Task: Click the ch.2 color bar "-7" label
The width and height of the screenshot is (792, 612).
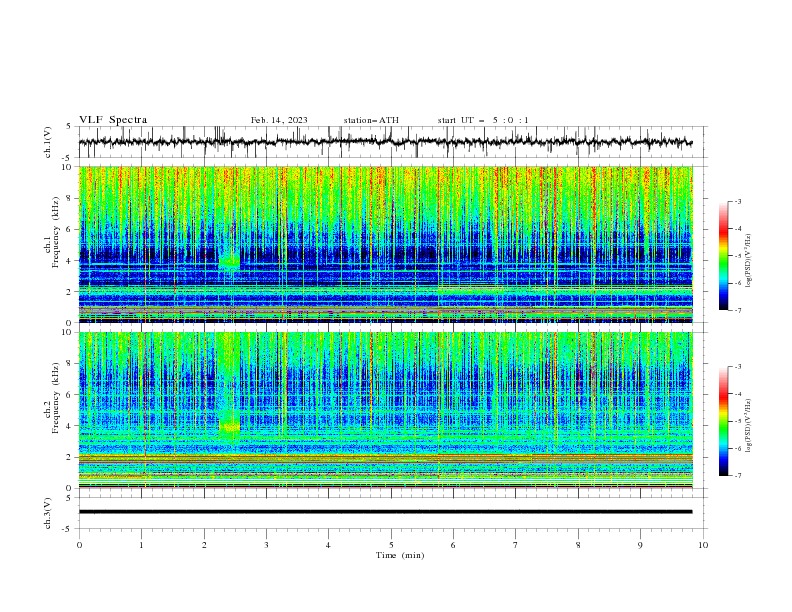Action: pos(737,476)
